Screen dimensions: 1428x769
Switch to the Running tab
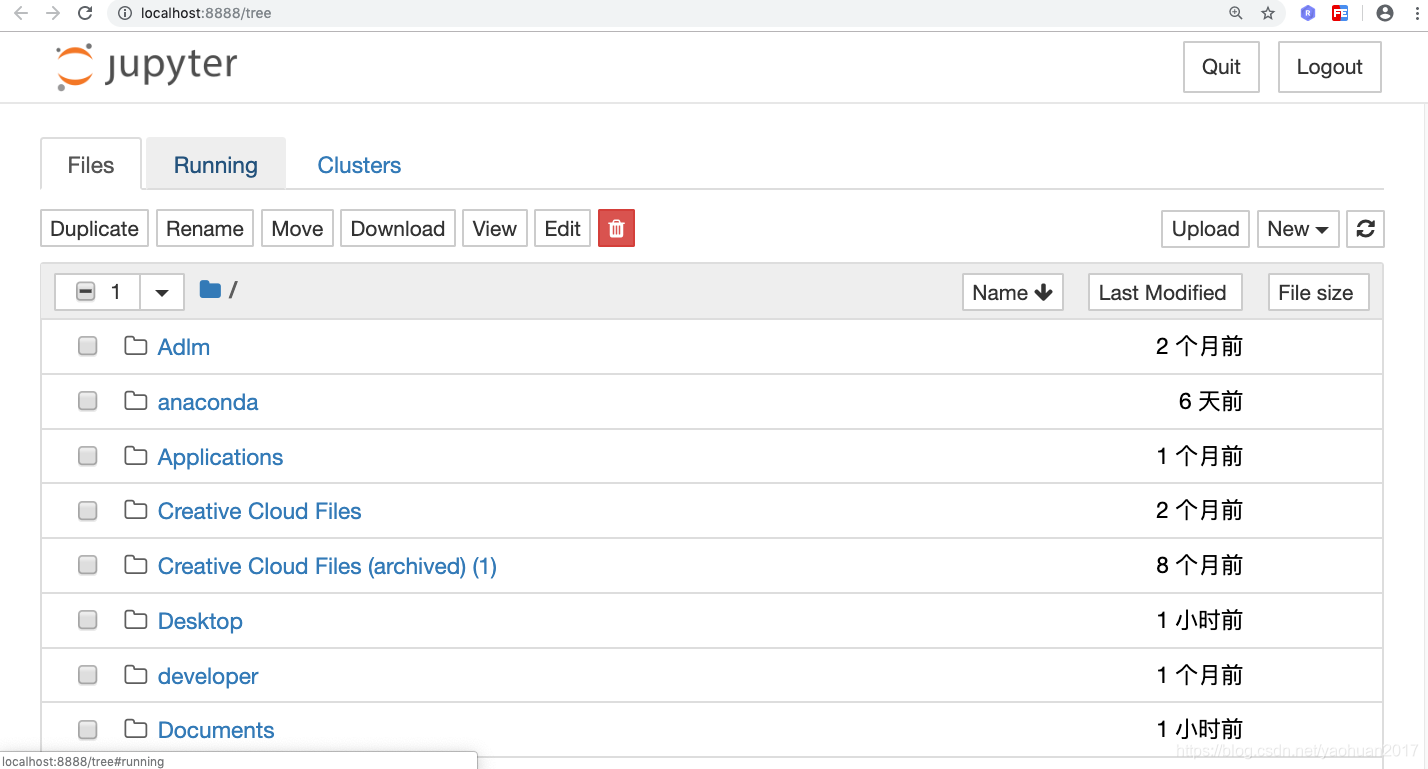click(x=215, y=164)
